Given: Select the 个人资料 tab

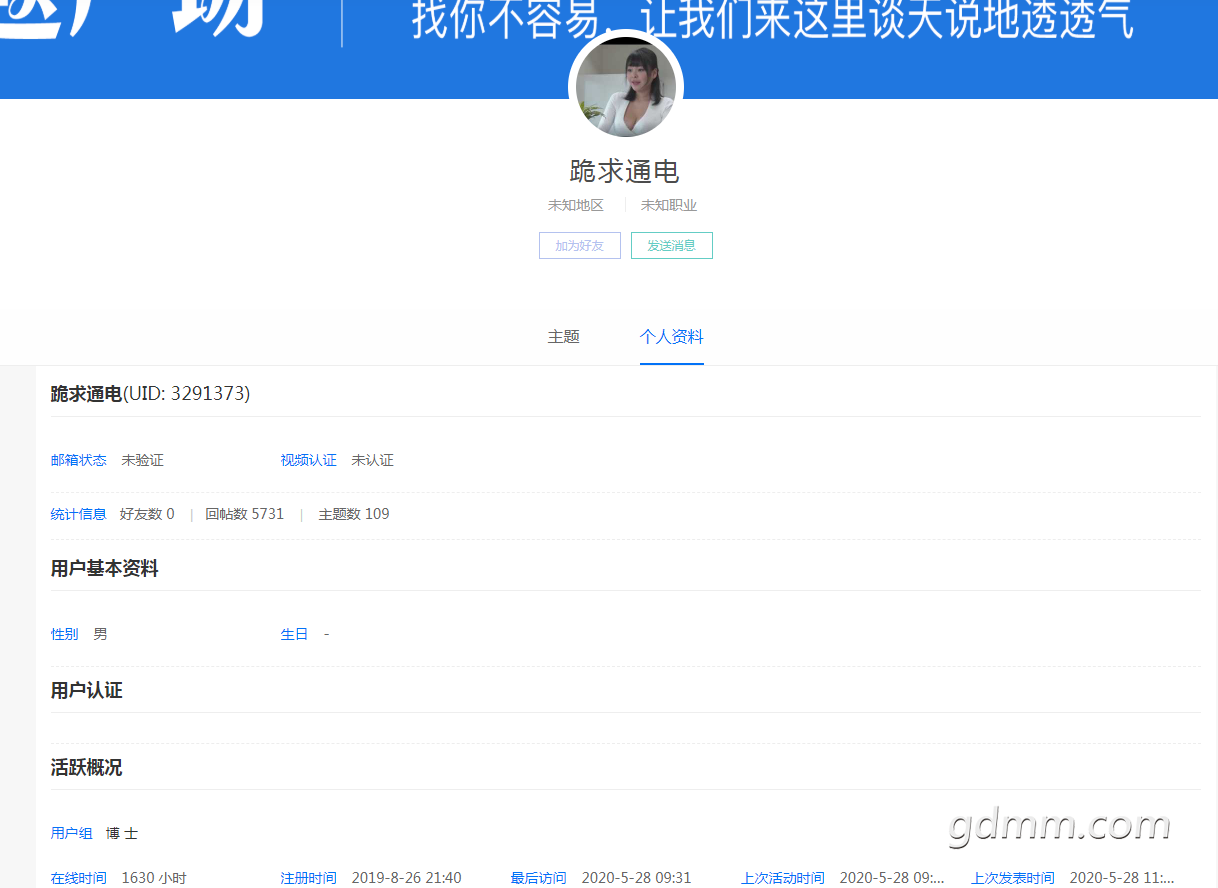Looking at the screenshot, I should pyautogui.click(x=672, y=337).
